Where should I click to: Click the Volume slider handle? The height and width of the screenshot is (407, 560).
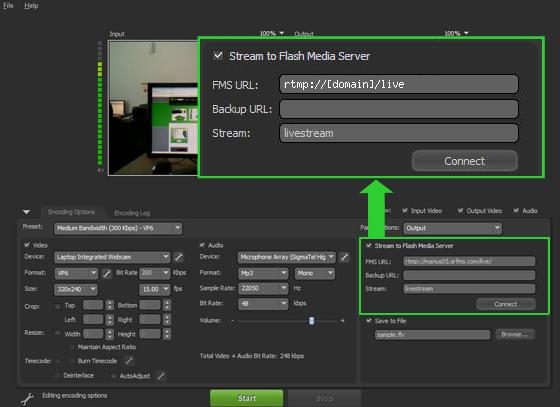click(x=312, y=321)
